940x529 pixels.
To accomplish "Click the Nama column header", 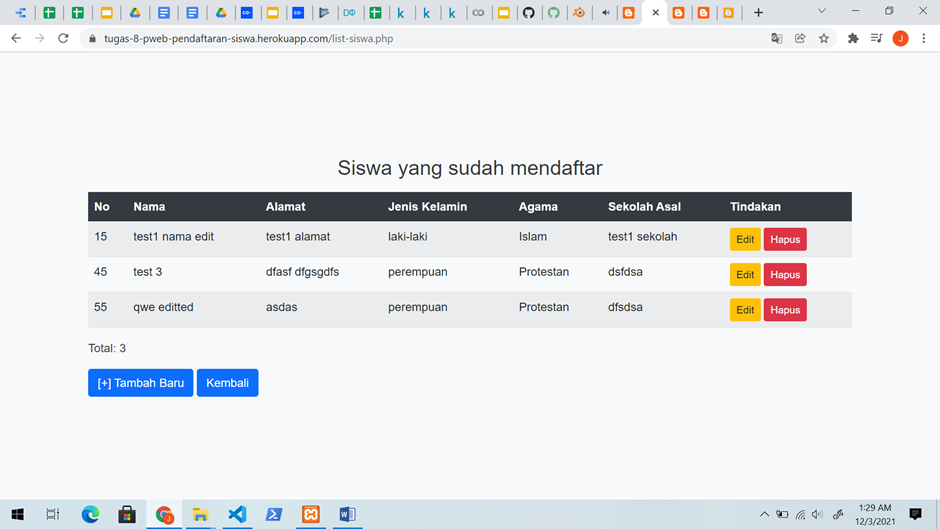I will click(149, 207).
